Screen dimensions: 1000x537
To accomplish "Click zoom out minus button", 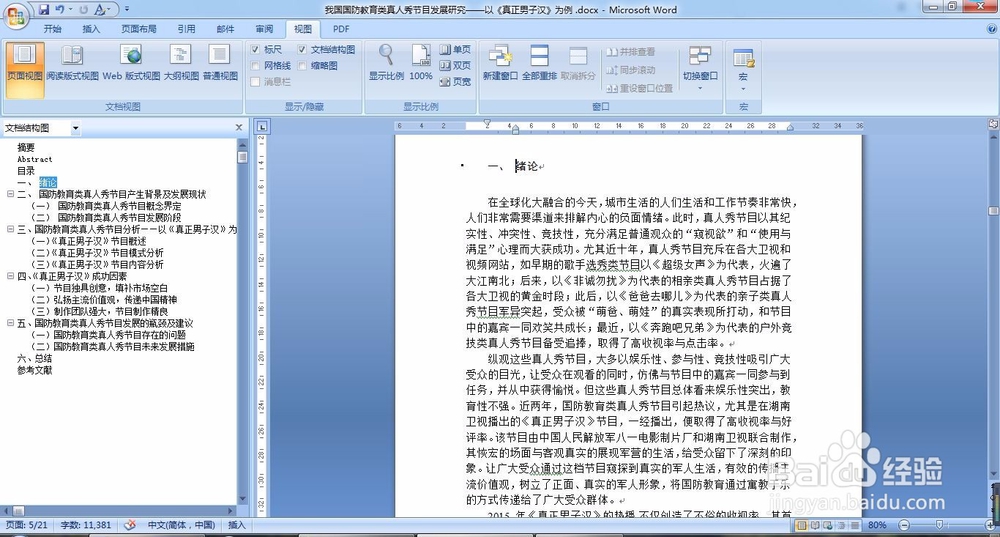I will click(x=904, y=525).
